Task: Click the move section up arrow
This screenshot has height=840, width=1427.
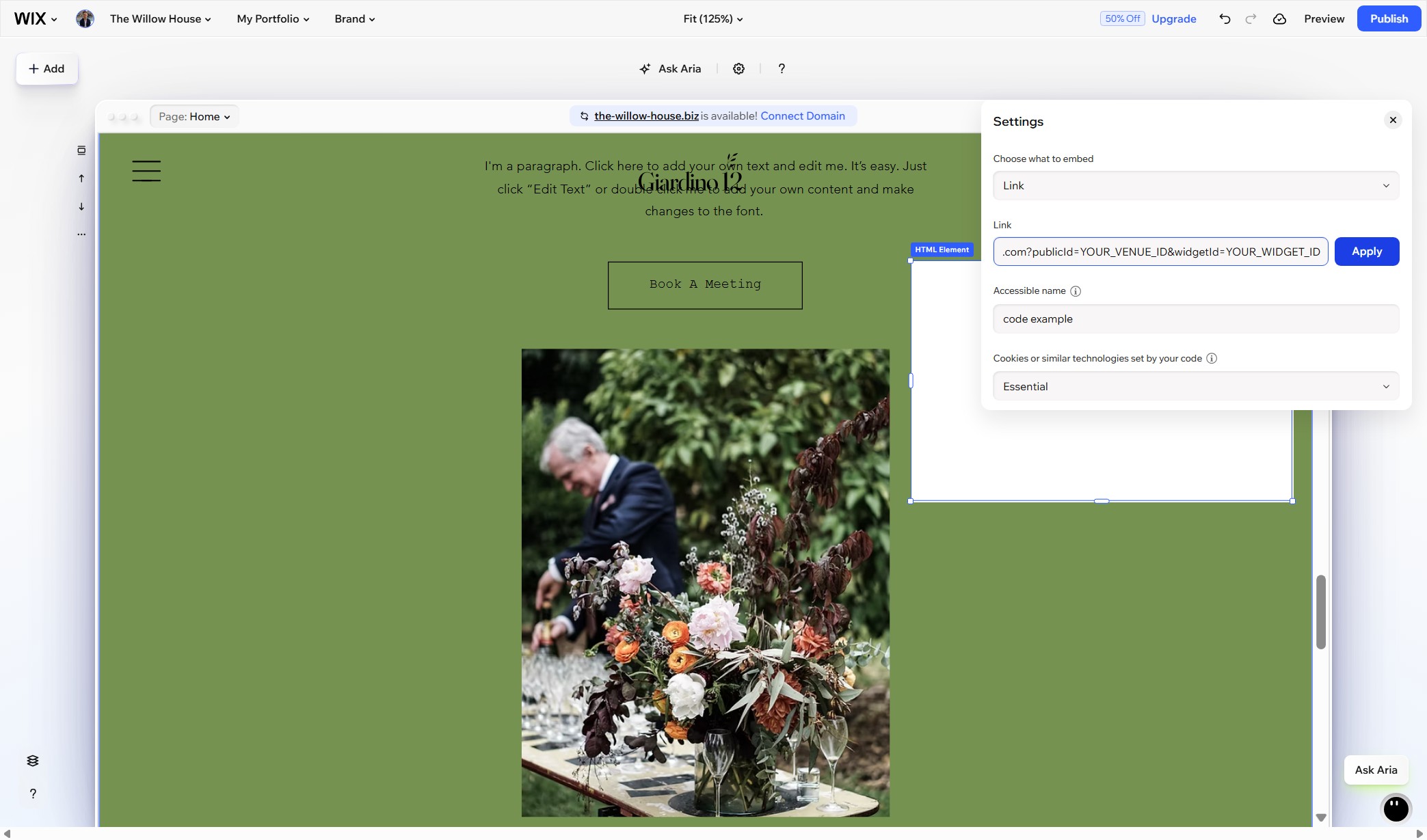Action: pyautogui.click(x=81, y=178)
